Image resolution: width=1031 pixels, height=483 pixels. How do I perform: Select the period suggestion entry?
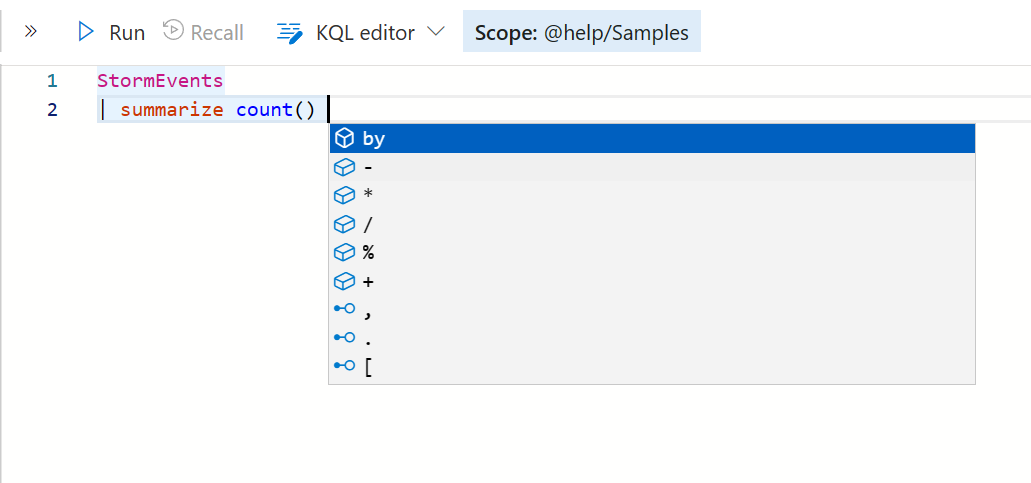point(652,338)
